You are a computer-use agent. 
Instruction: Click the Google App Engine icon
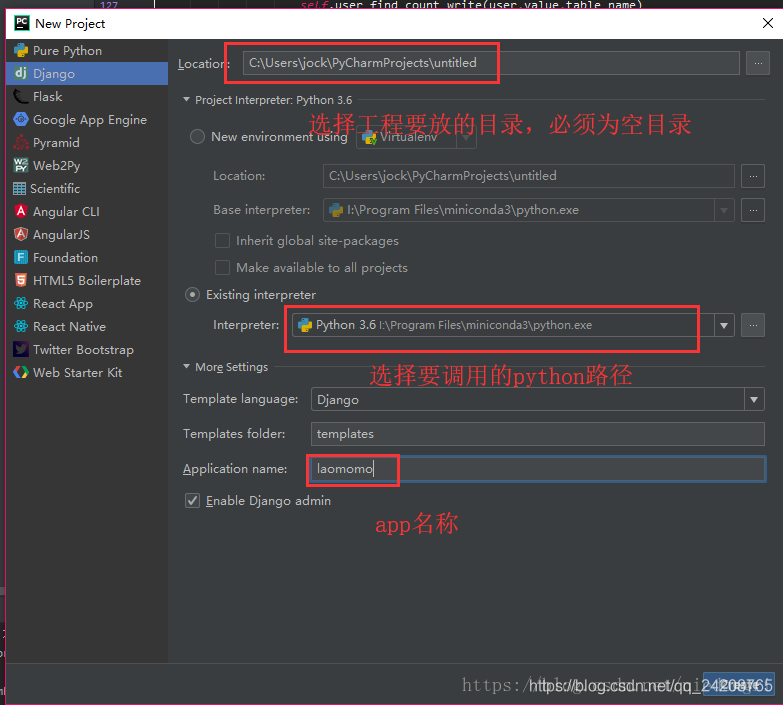click(x=21, y=119)
